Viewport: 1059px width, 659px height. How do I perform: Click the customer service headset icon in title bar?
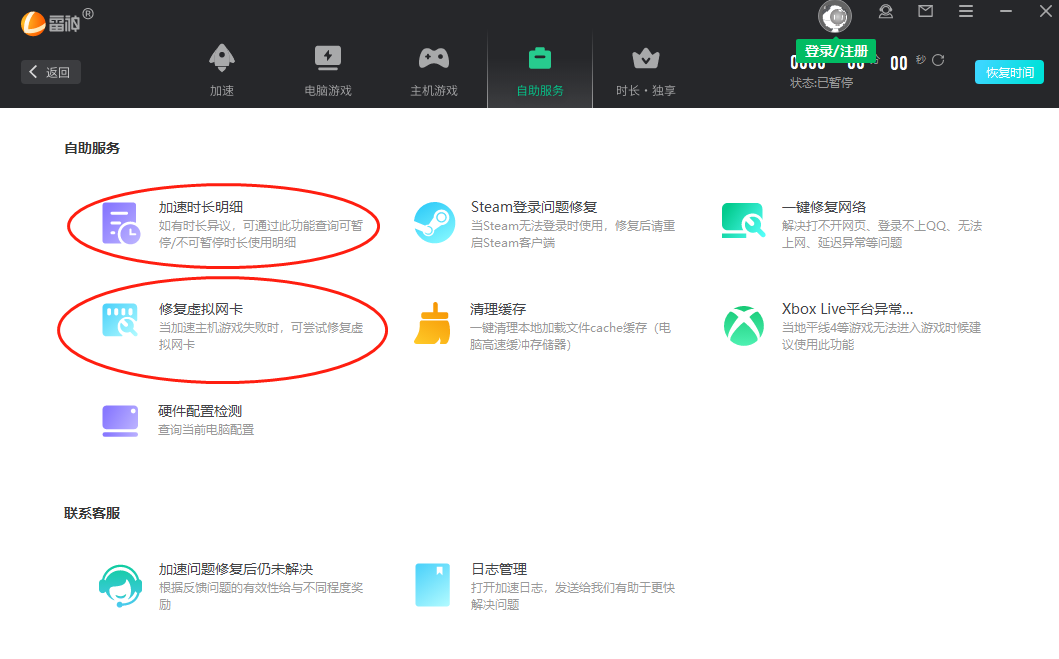885,12
